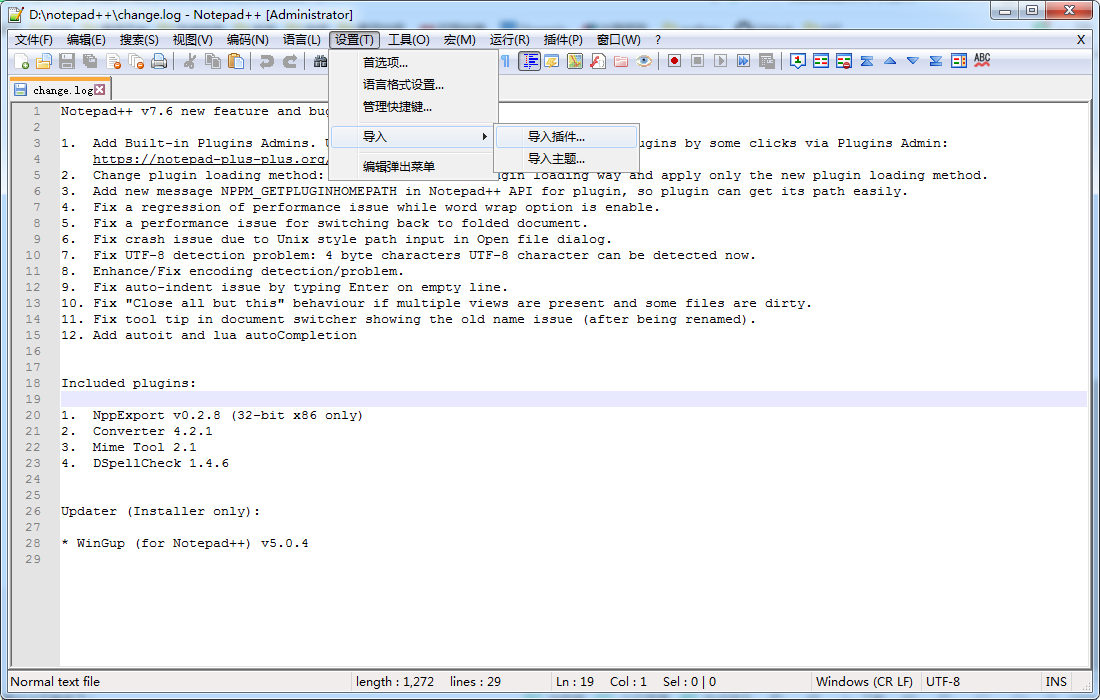Save the file using the floppy disk icon
The image size is (1100, 700).
[x=67, y=62]
